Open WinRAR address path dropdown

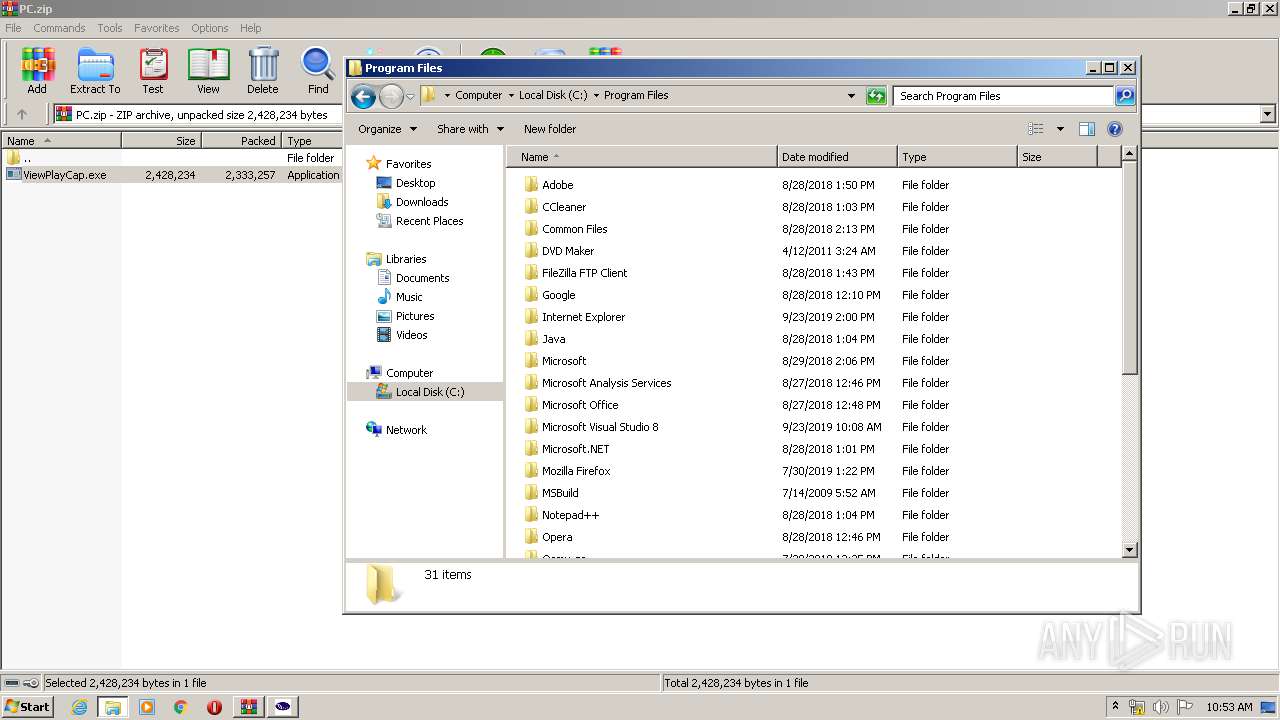click(1268, 115)
